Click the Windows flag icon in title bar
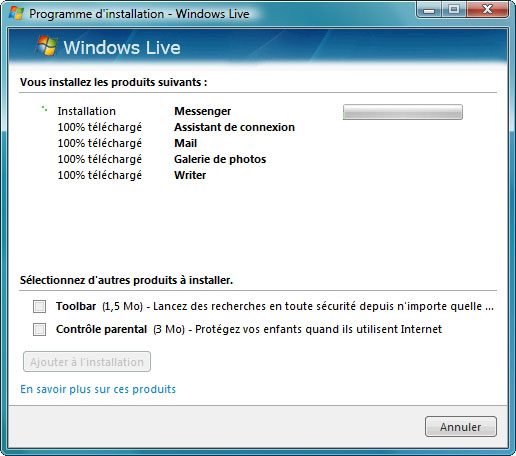Screen dimensions: 516x456 [x=16, y=13]
